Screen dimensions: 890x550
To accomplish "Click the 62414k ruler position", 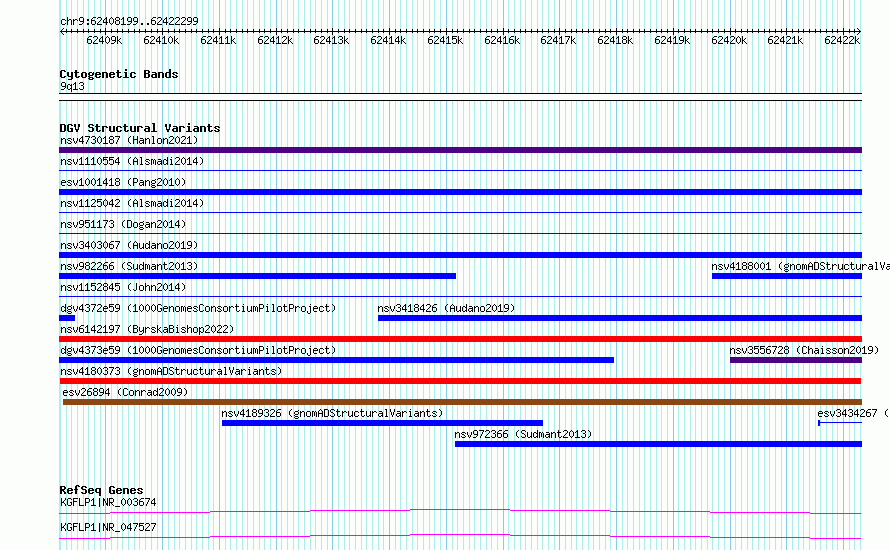I will tap(388, 40).
